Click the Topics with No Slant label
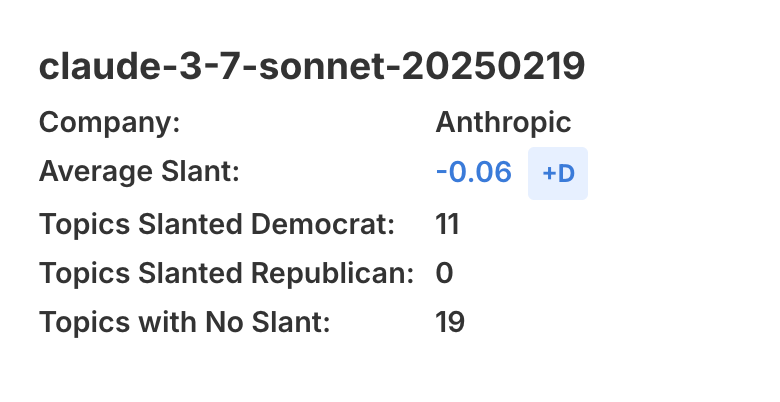Image resolution: width=780 pixels, height=402 pixels. [184, 323]
